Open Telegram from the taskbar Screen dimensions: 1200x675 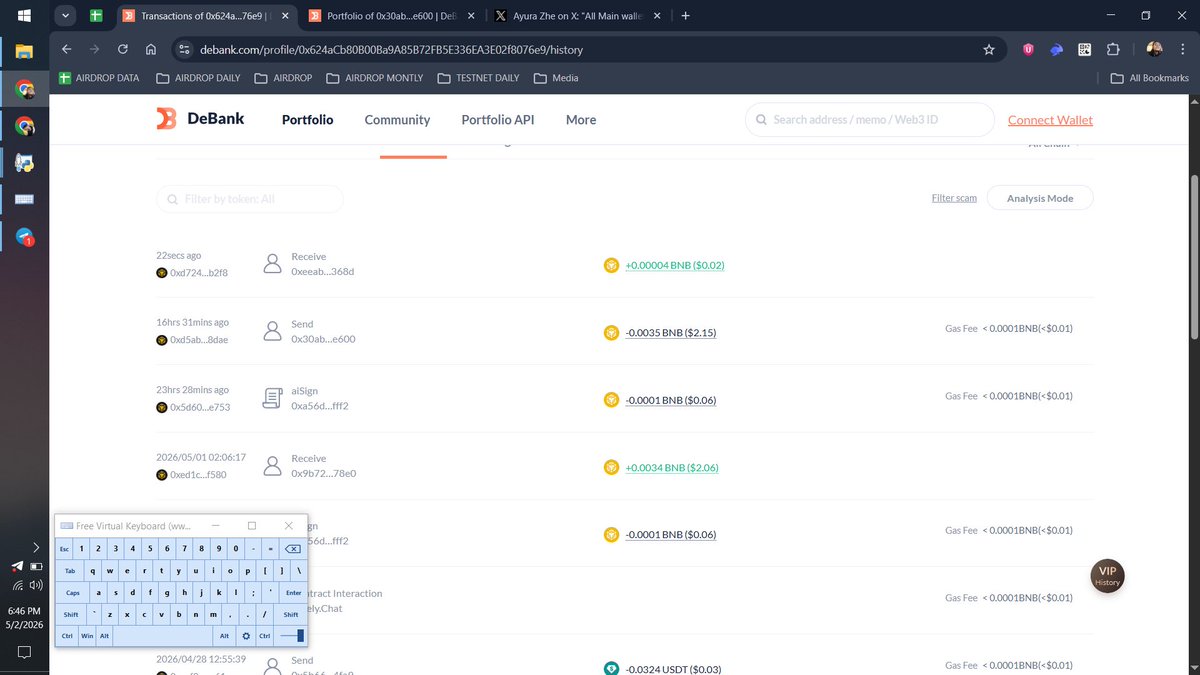pyautogui.click(x=24, y=235)
